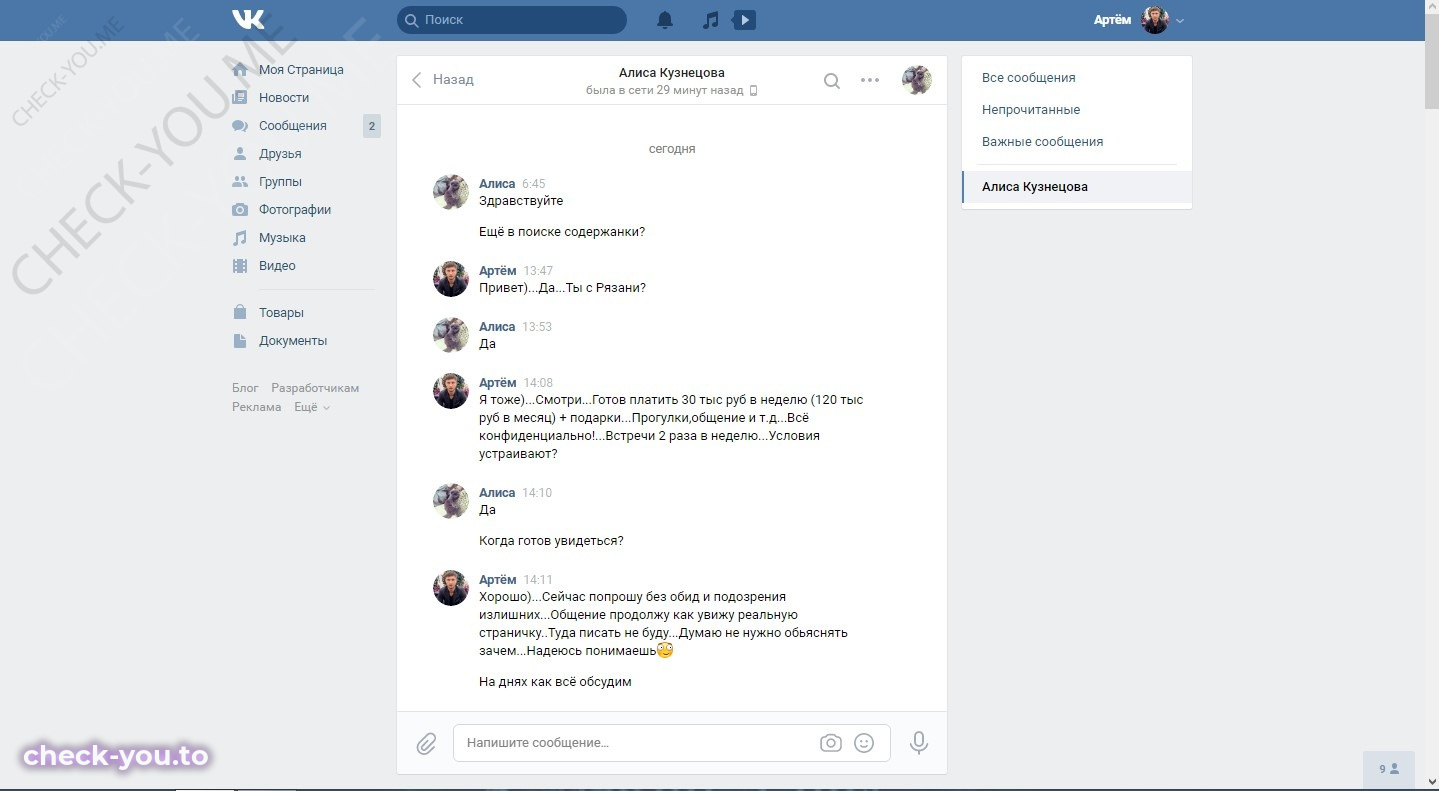The image size is (1439, 791).
Task: Select the message 'Ещё в поиске содержанки?'
Action: pyautogui.click(x=562, y=232)
